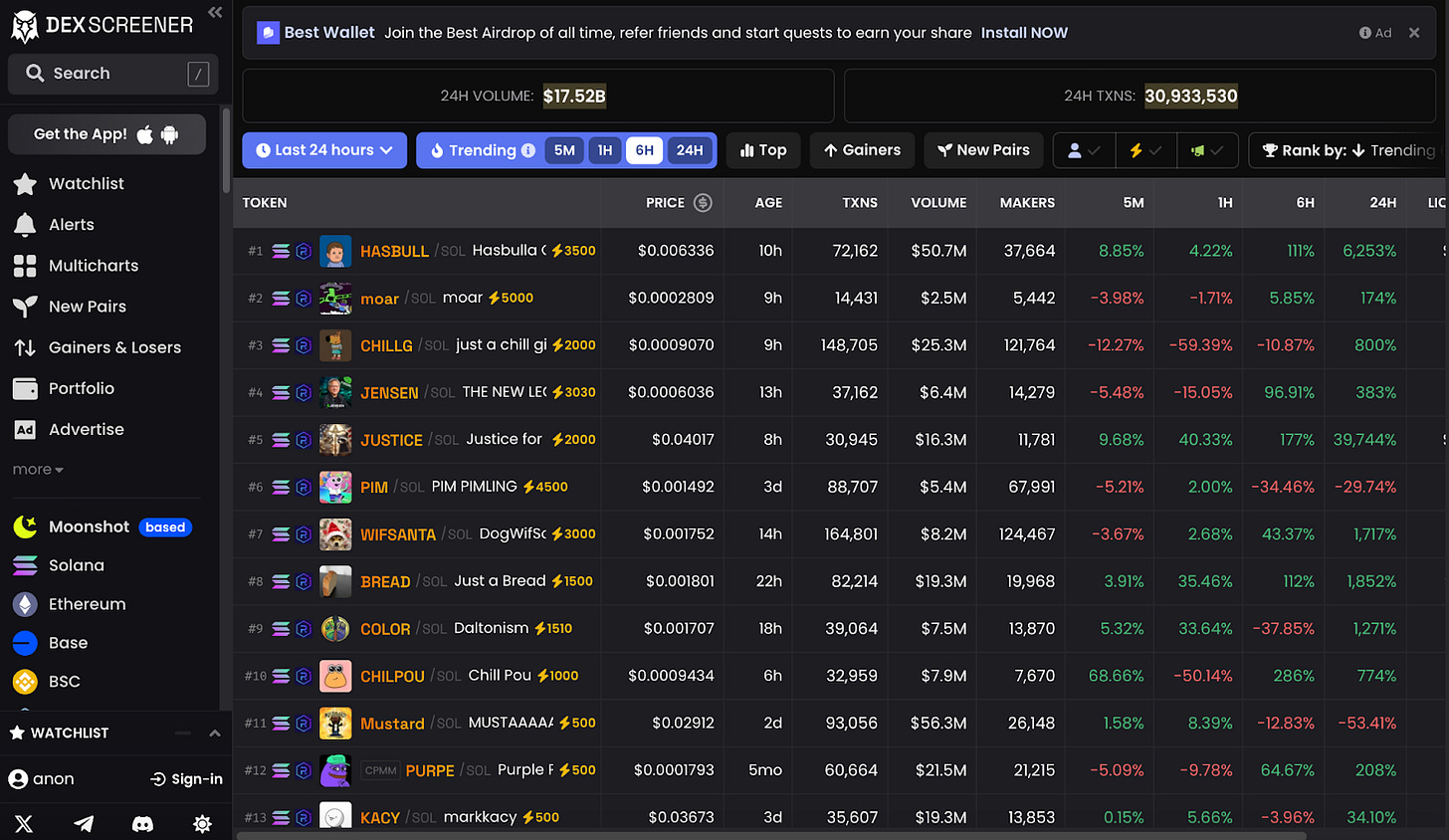Click the Mustard token price $0.02912
The width and height of the screenshot is (1449, 840).
point(683,724)
